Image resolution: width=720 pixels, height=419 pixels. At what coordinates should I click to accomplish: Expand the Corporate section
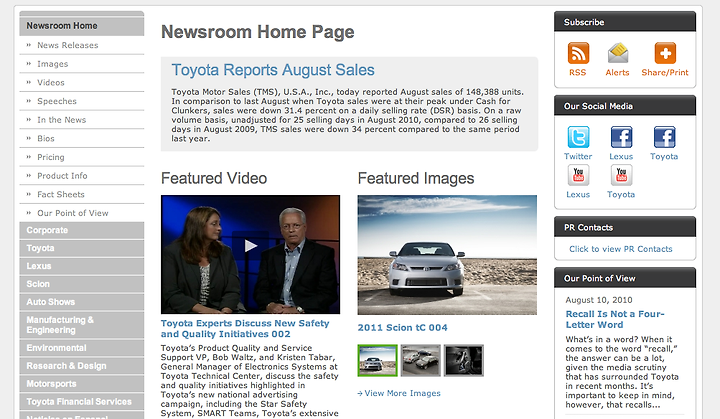pos(82,230)
